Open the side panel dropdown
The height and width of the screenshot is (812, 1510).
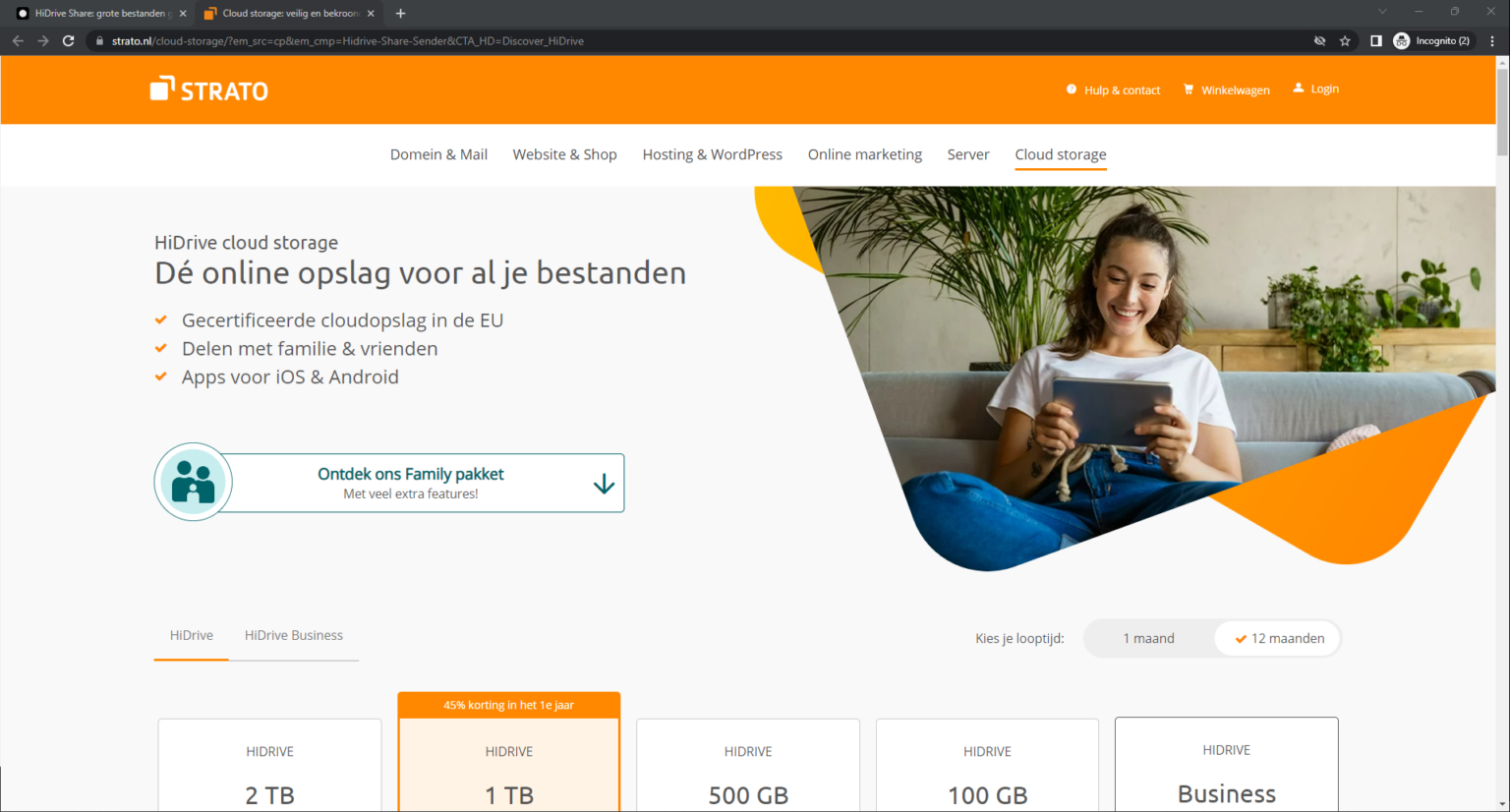[1376, 40]
